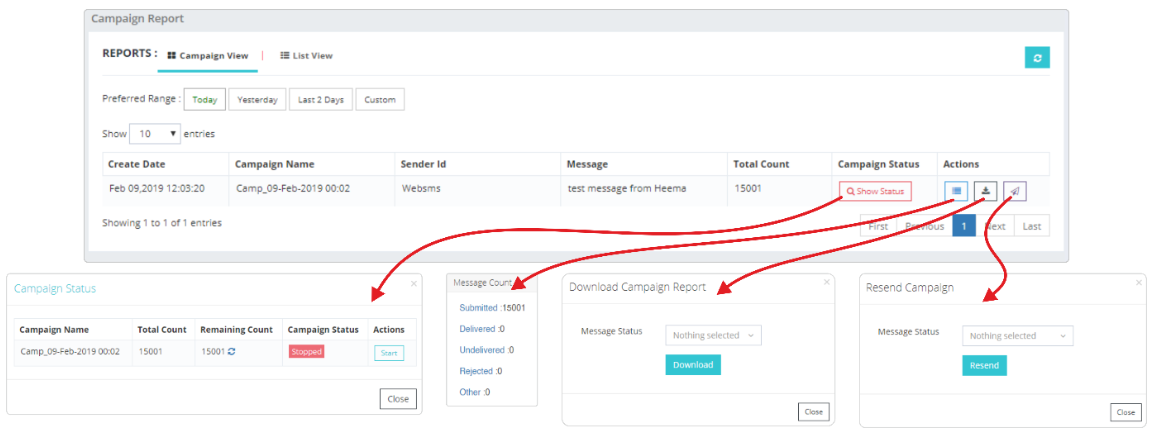This screenshot has height=438, width=1155.
Task: Open the Show entries dropdown
Action: [155, 134]
